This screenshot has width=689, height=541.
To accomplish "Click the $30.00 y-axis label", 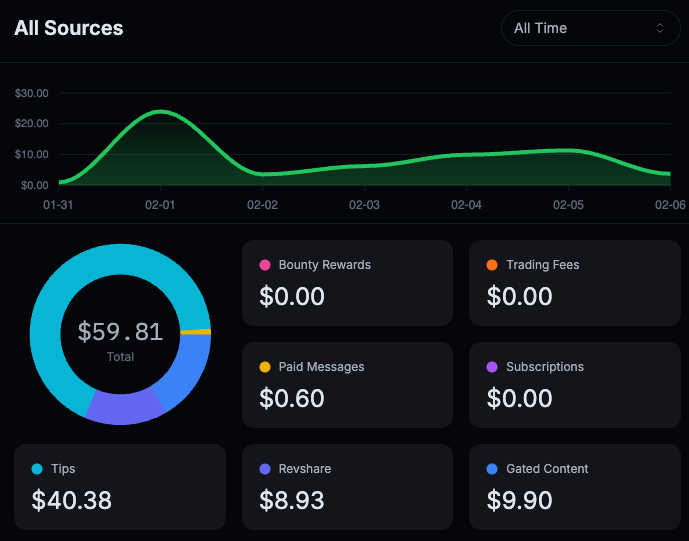I will (x=32, y=93).
